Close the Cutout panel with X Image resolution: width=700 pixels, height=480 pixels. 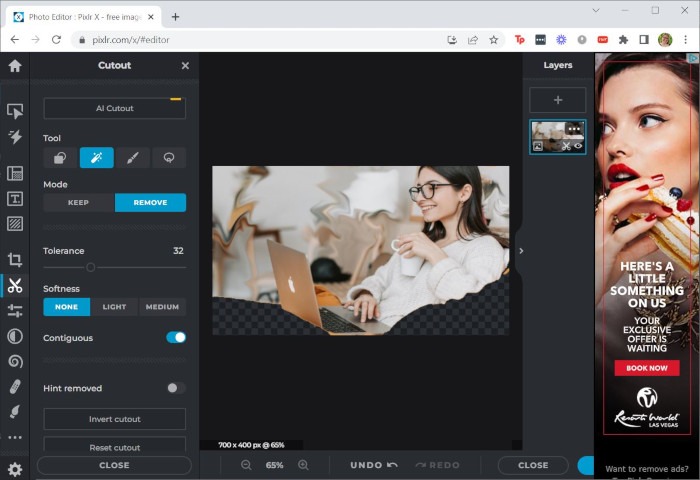click(185, 66)
